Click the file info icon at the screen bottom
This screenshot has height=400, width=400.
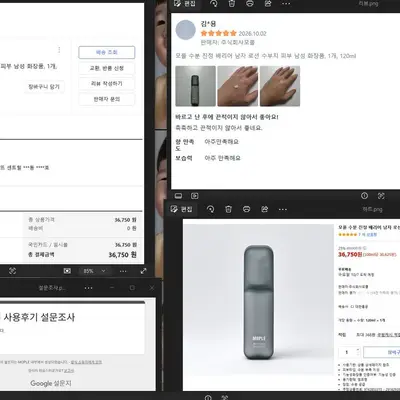pos(208,397)
